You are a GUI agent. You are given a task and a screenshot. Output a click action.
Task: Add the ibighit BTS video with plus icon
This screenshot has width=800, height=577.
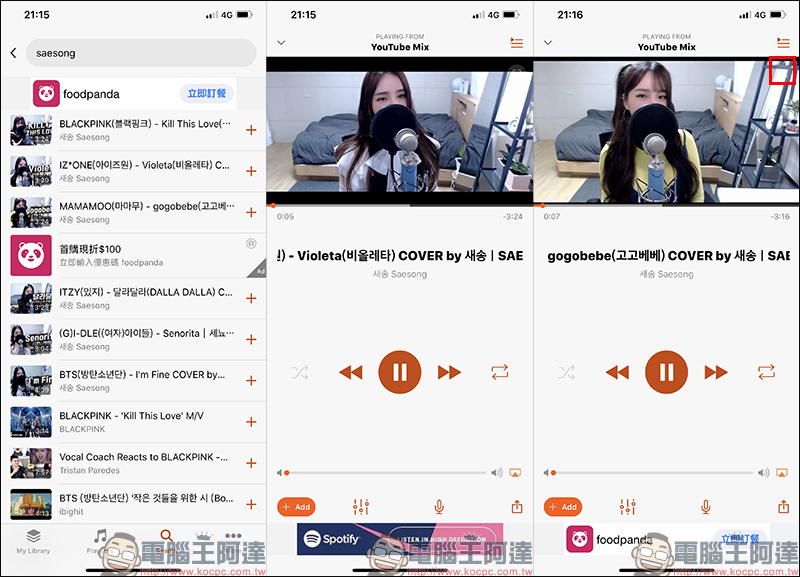click(x=251, y=505)
